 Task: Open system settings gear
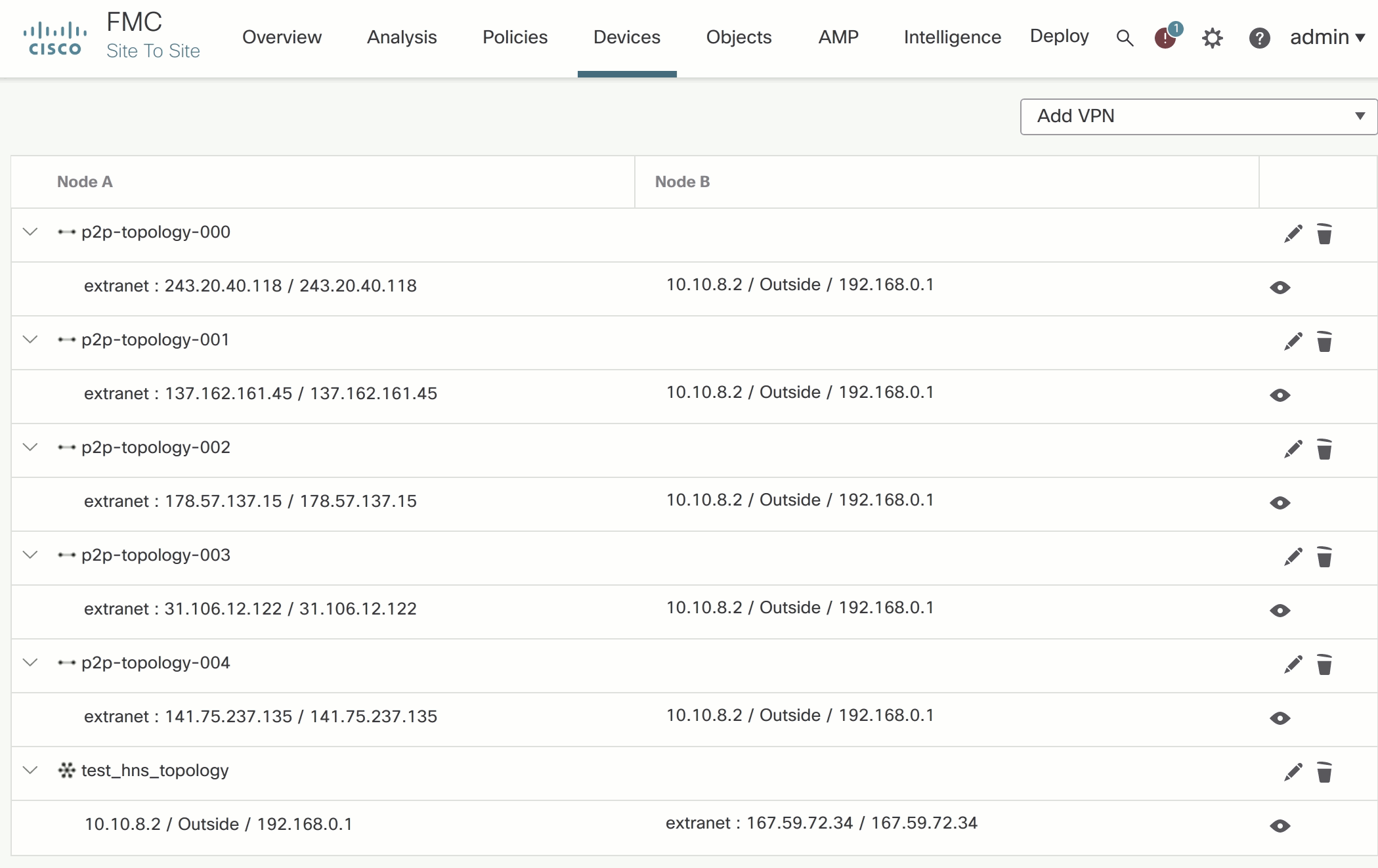(x=1212, y=38)
